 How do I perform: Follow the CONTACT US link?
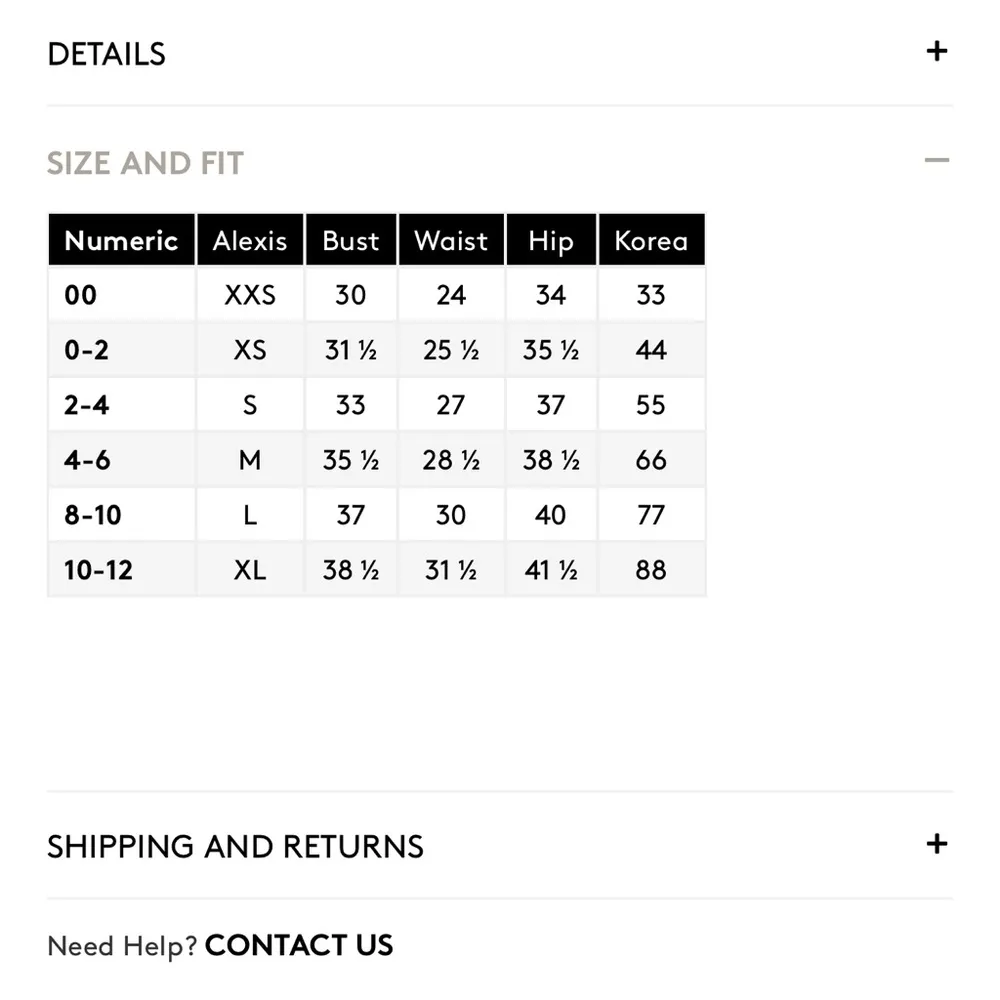(x=299, y=945)
